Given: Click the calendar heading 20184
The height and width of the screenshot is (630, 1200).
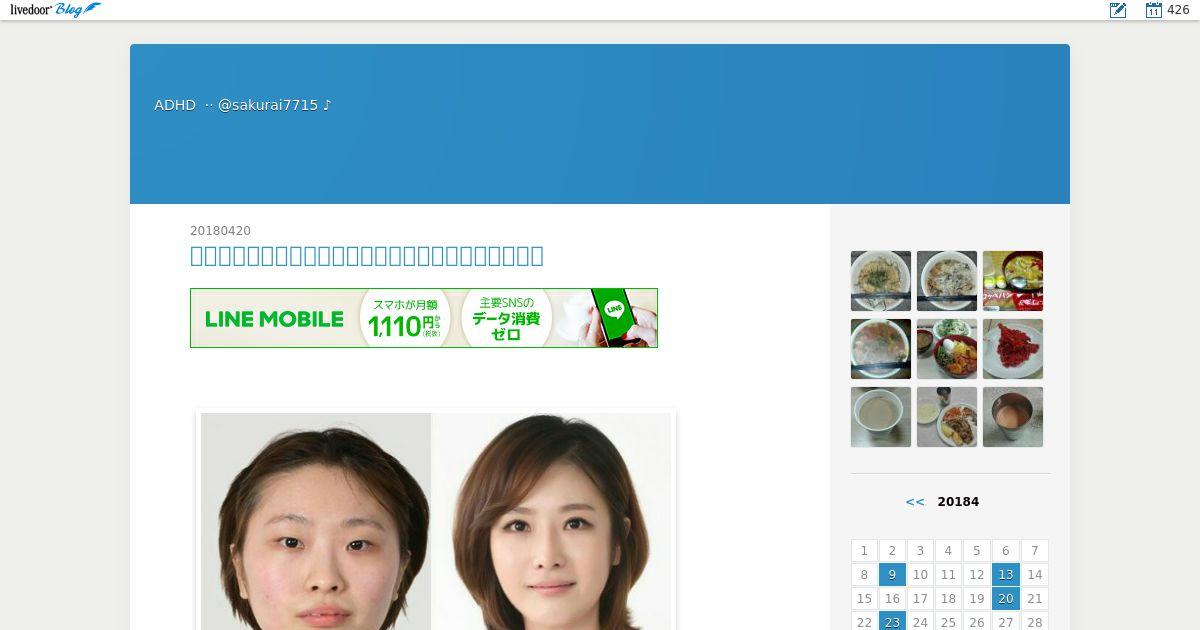Looking at the screenshot, I should point(958,502).
